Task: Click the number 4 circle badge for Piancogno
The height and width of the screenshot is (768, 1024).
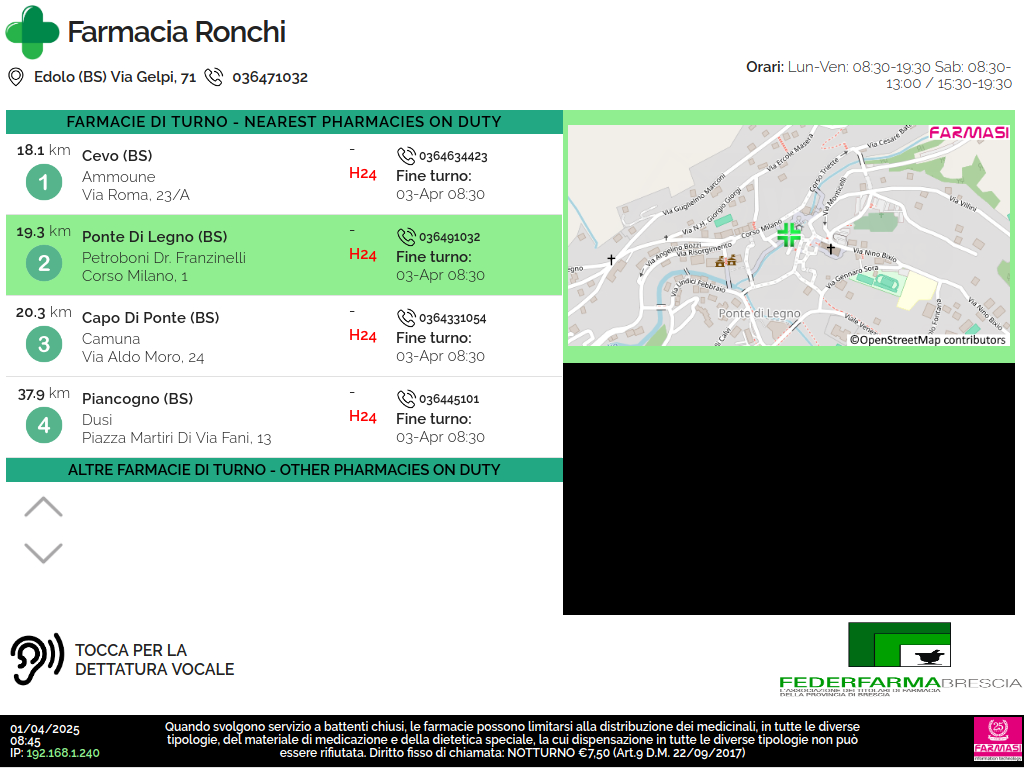Action: (43, 425)
